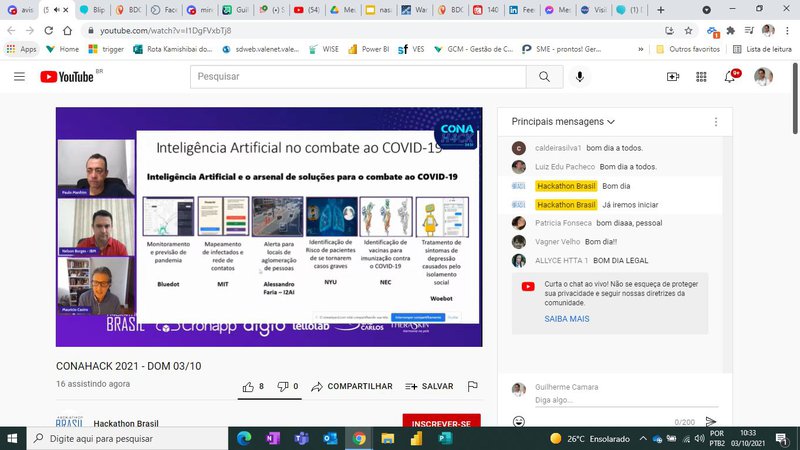
Task: Open the YouTube apps grid icon
Action: (x=702, y=77)
